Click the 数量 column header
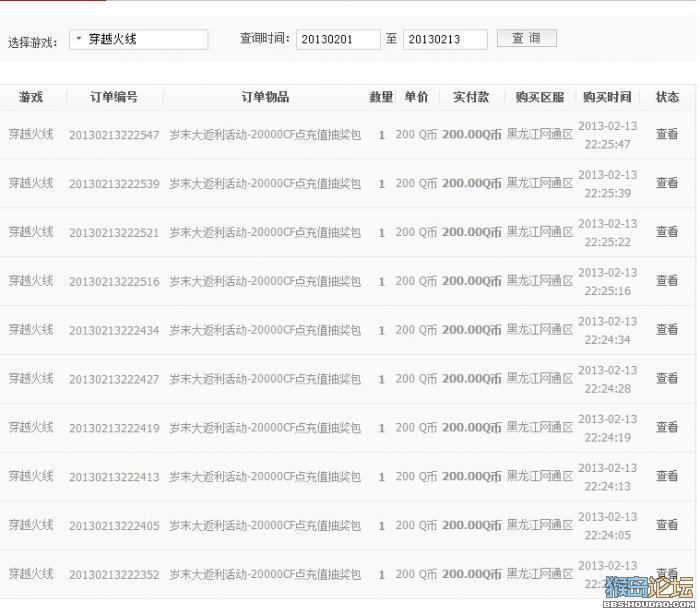The width and height of the screenshot is (700, 613). 381,97
